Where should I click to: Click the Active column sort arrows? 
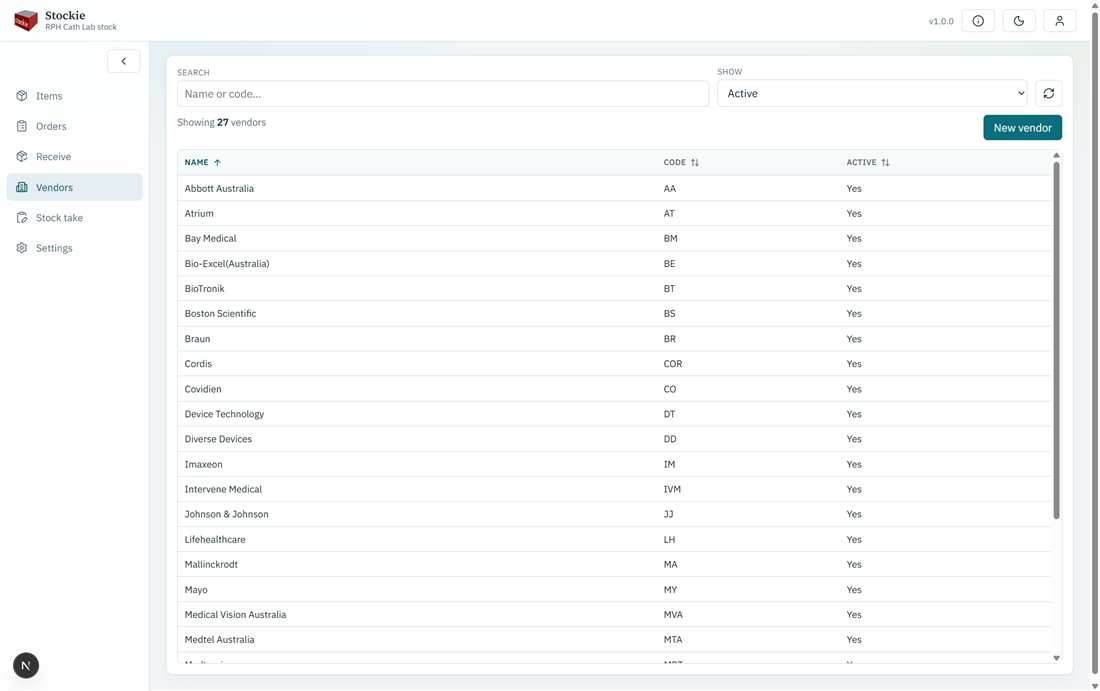click(x=885, y=162)
